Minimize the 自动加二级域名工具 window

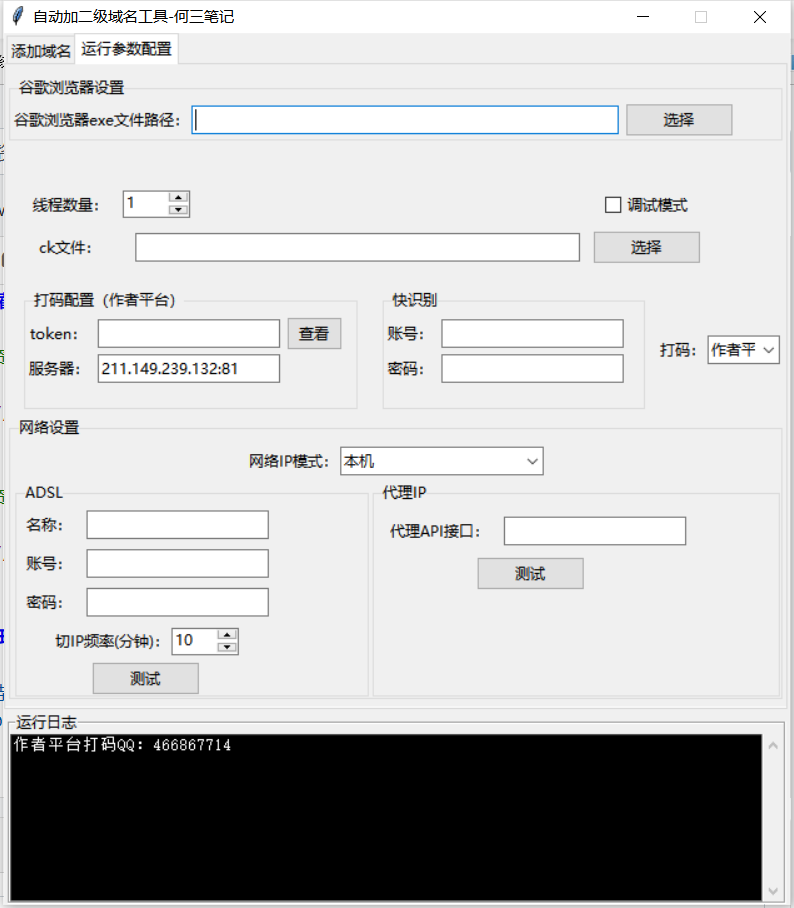click(x=643, y=17)
